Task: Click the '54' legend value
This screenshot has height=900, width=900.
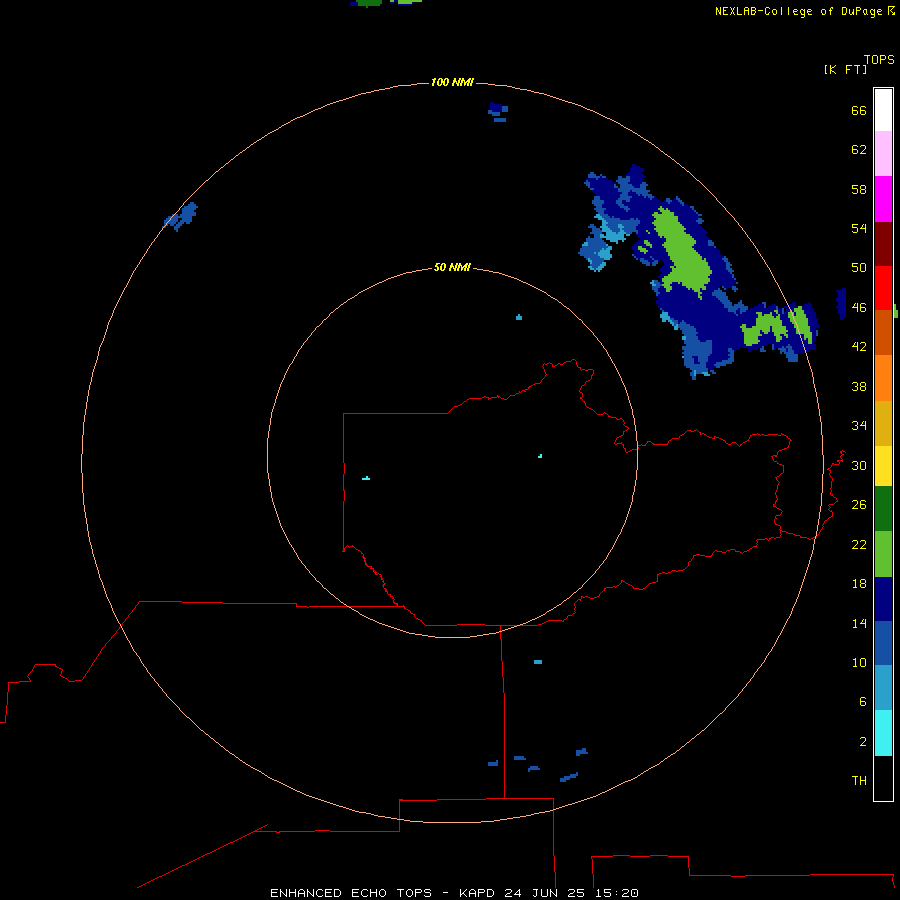Action: (859, 228)
